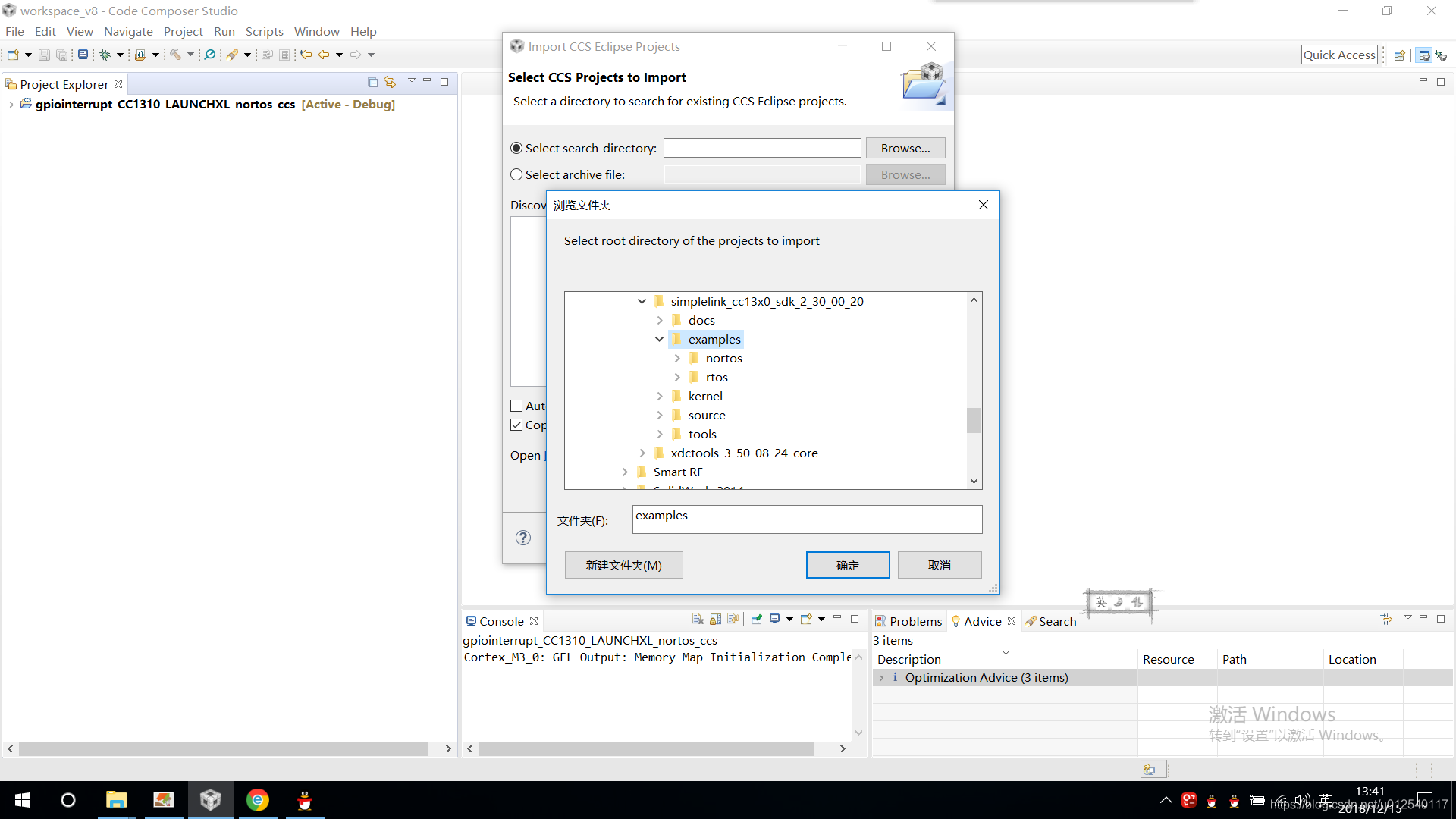Open QQ penguin app from taskbar

305,800
